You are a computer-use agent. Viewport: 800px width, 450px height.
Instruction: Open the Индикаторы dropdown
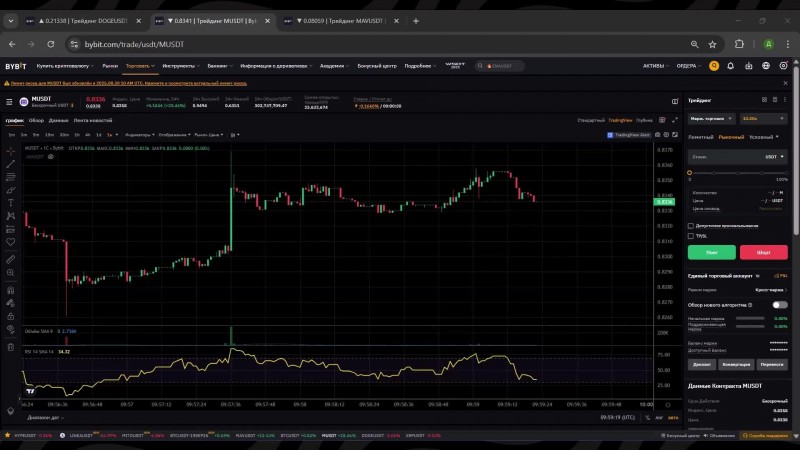[x=138, y=134]
